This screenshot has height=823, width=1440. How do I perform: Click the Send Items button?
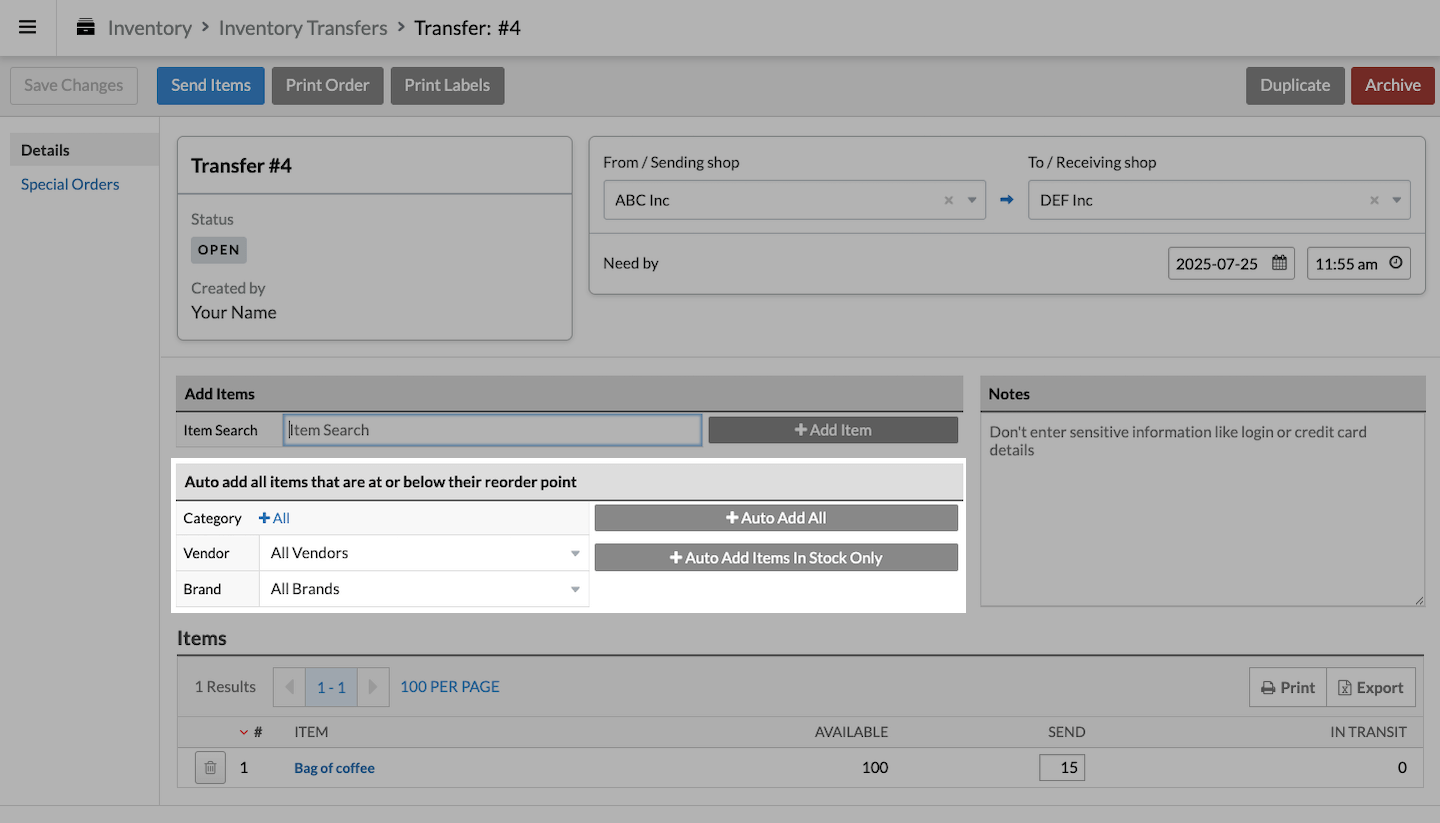[210, 85]
